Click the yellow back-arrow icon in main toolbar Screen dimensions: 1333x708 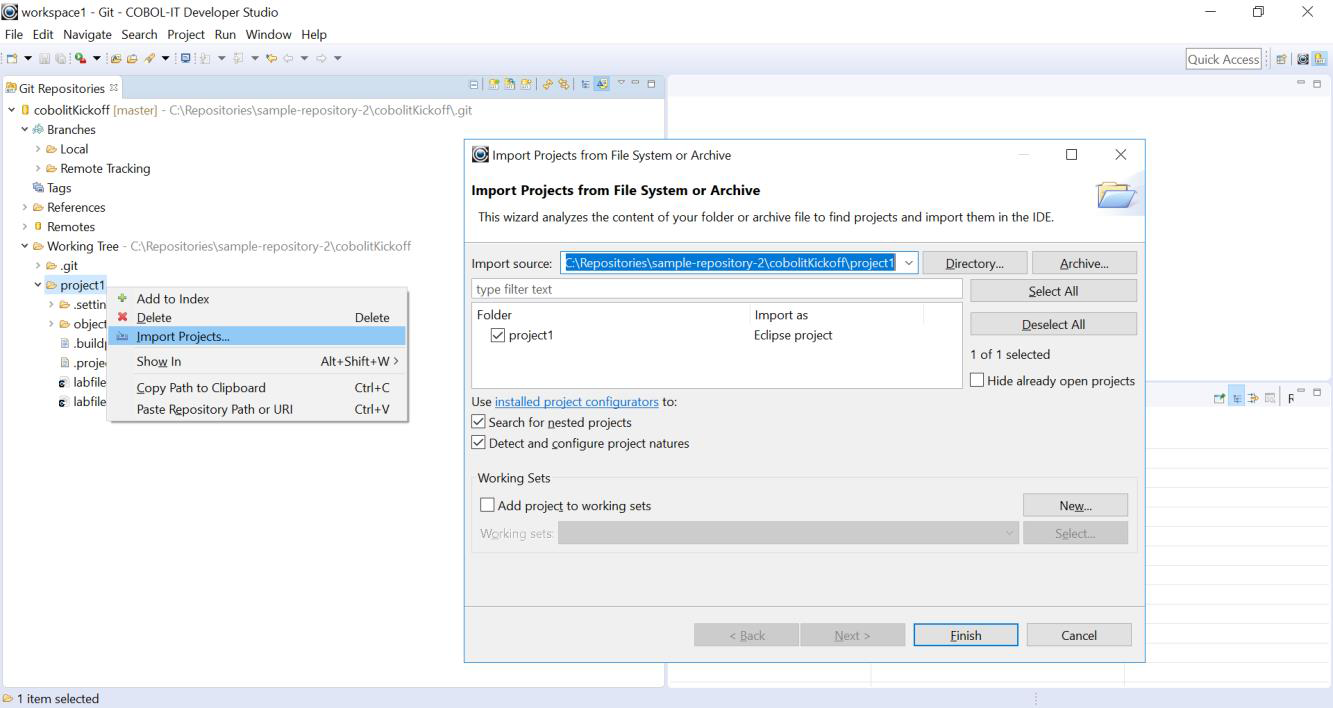(271, 58)
